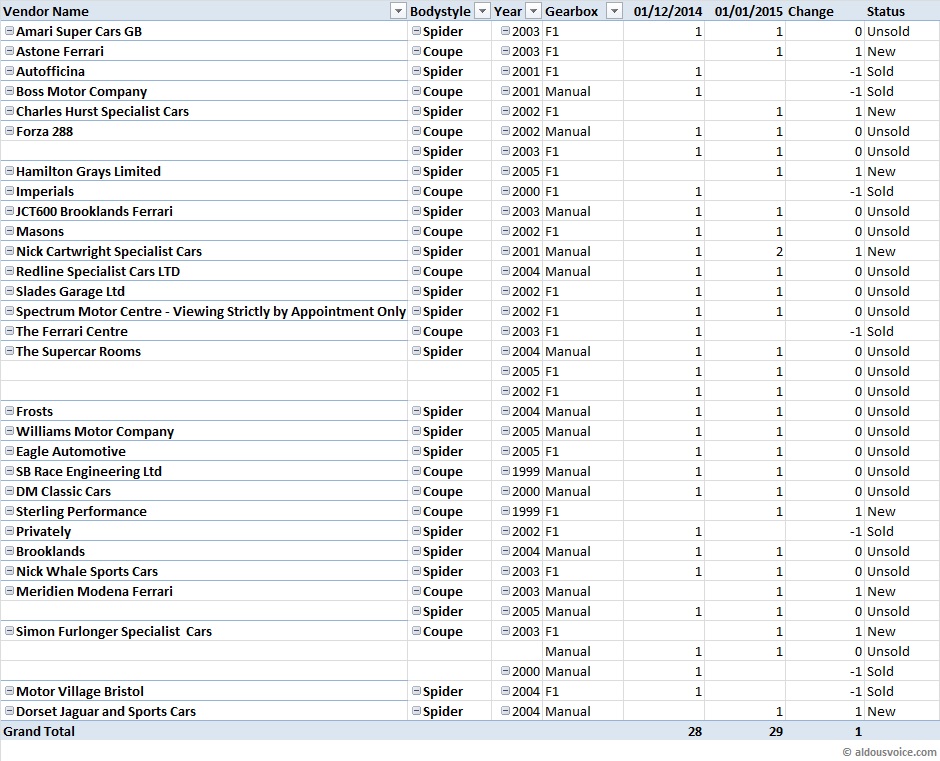Select the Change column header
Viewport: 940px width, 761px height.
(810, 11)
